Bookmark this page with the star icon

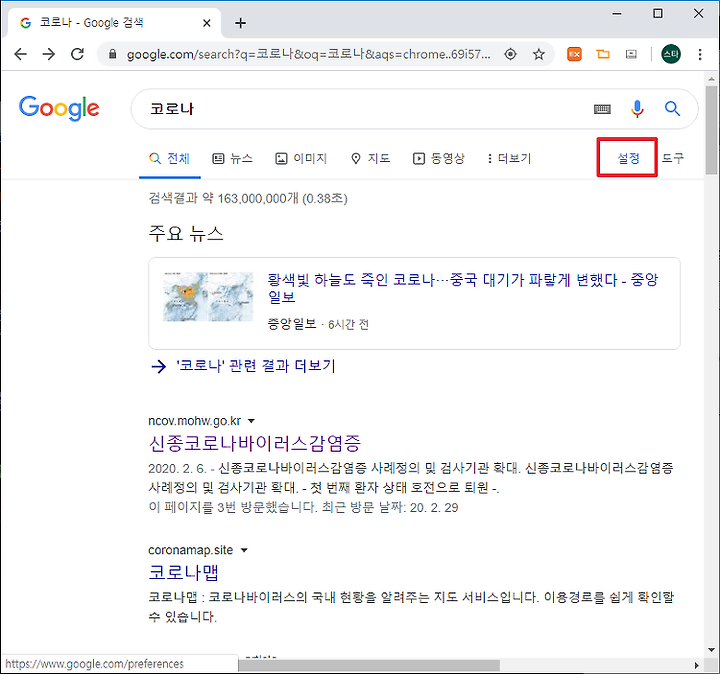[x=539, y=55]
